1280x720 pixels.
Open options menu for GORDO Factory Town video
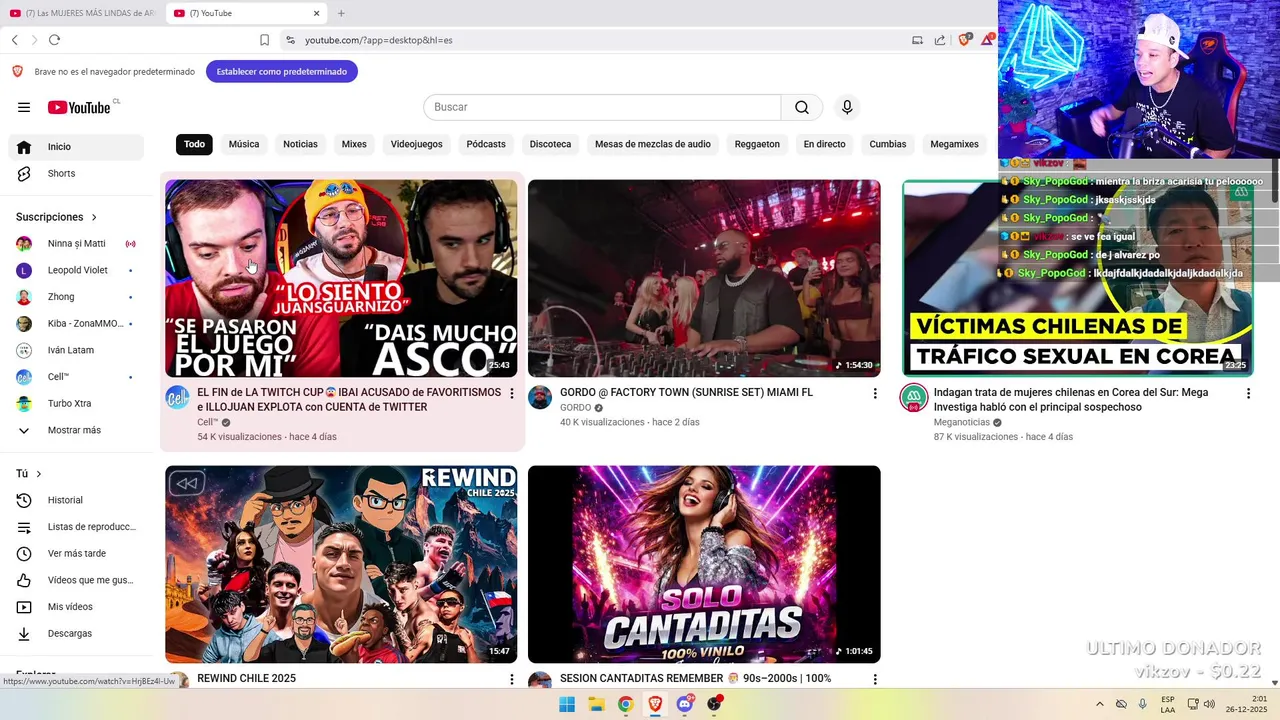(x=875, y=394)
